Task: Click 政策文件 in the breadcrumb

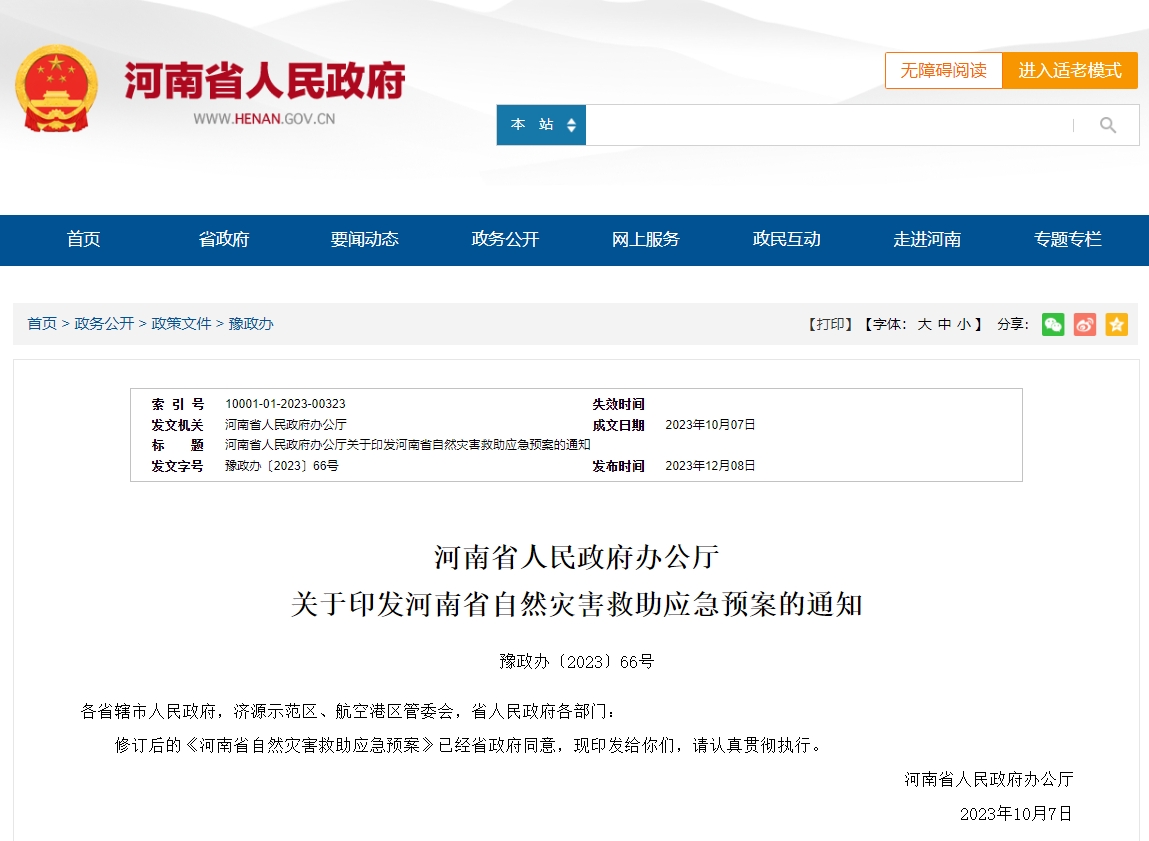Action: pyautogui.click(x=181, y=324)
